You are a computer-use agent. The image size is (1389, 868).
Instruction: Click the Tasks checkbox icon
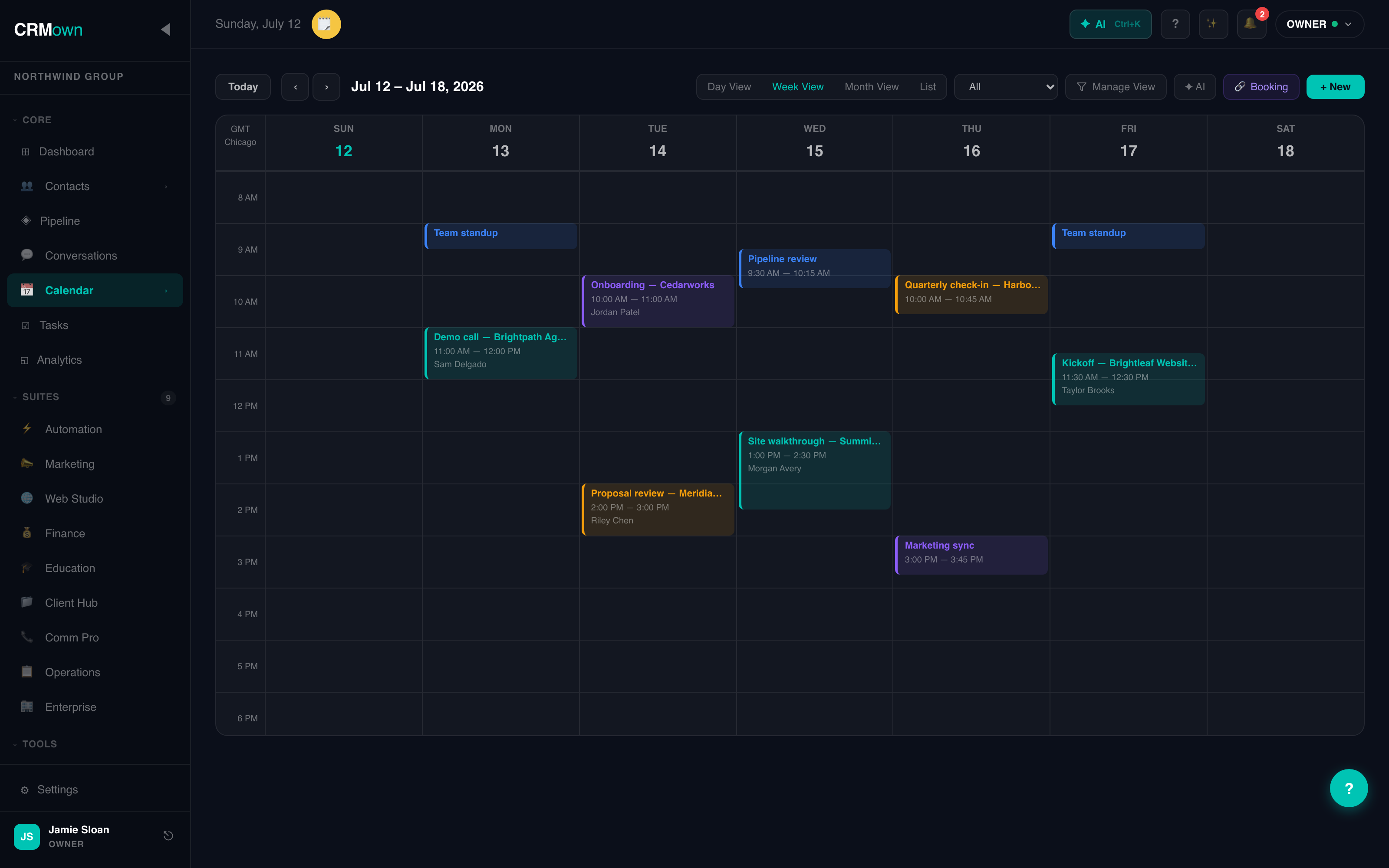pos(25,325)
